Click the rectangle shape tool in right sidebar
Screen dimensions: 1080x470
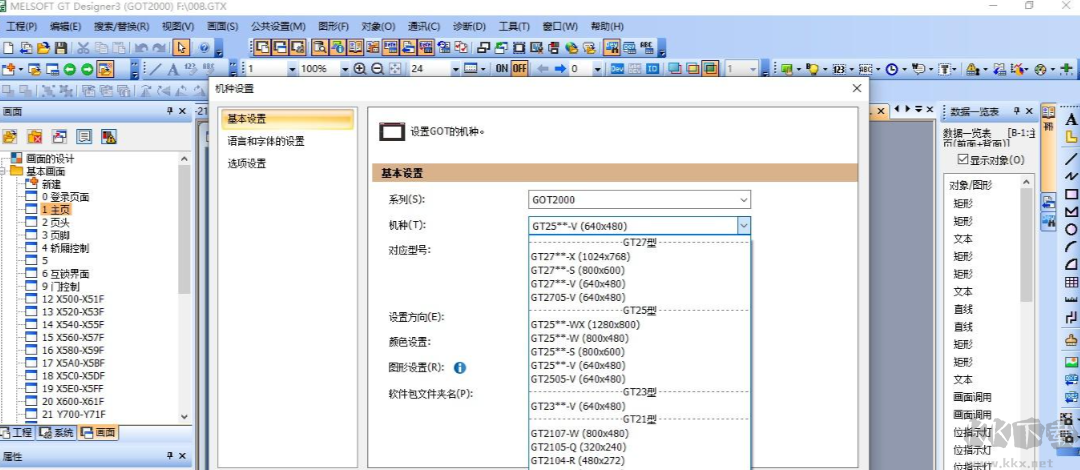(1071, 194)
